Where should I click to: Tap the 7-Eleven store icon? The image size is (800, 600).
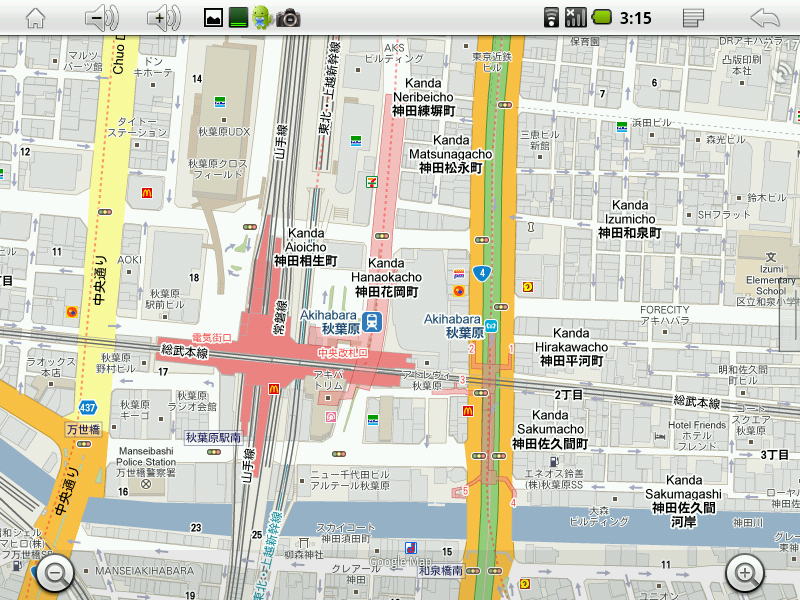coord(372,181)
